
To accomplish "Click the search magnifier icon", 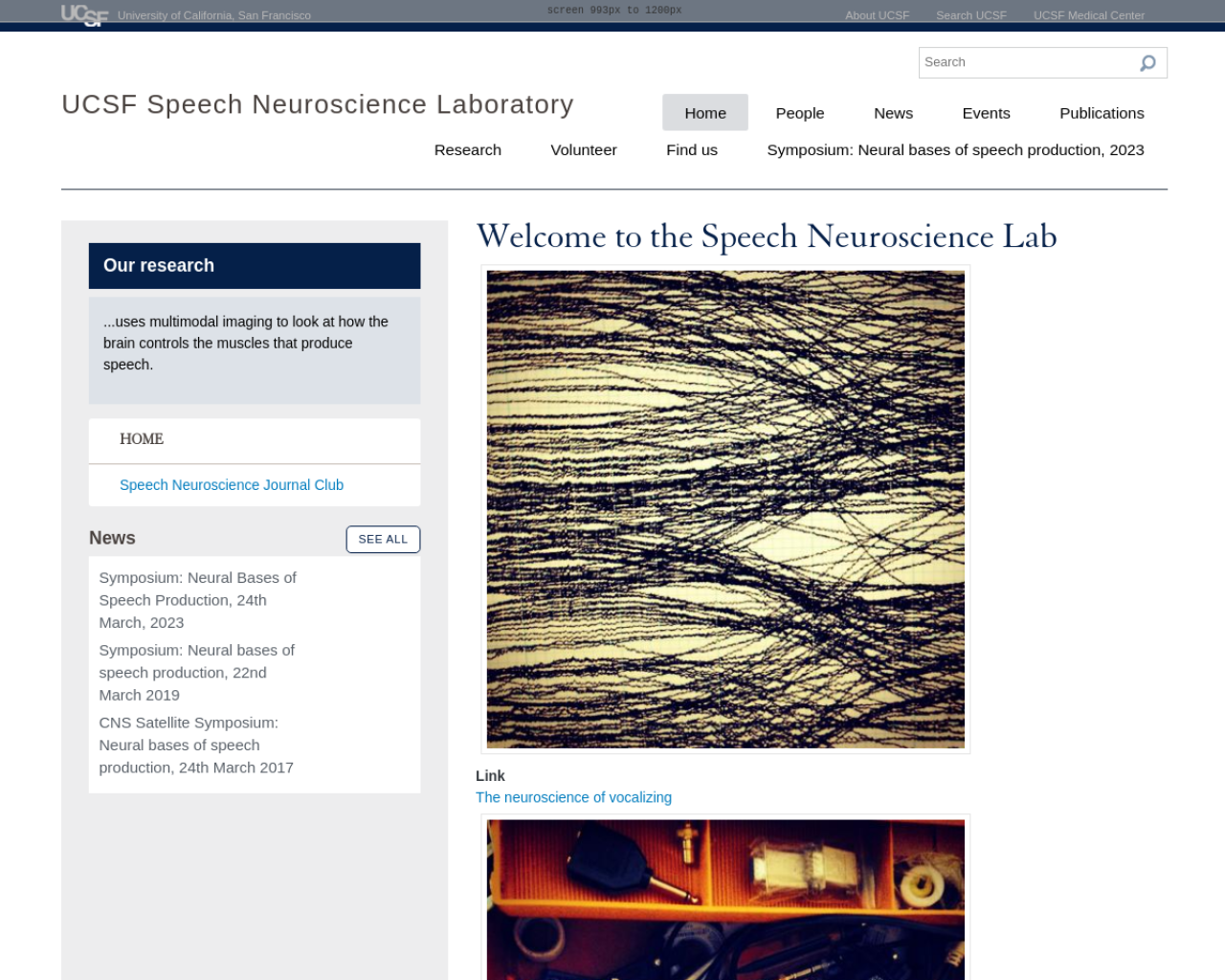I will click(x=1147, y=63).
